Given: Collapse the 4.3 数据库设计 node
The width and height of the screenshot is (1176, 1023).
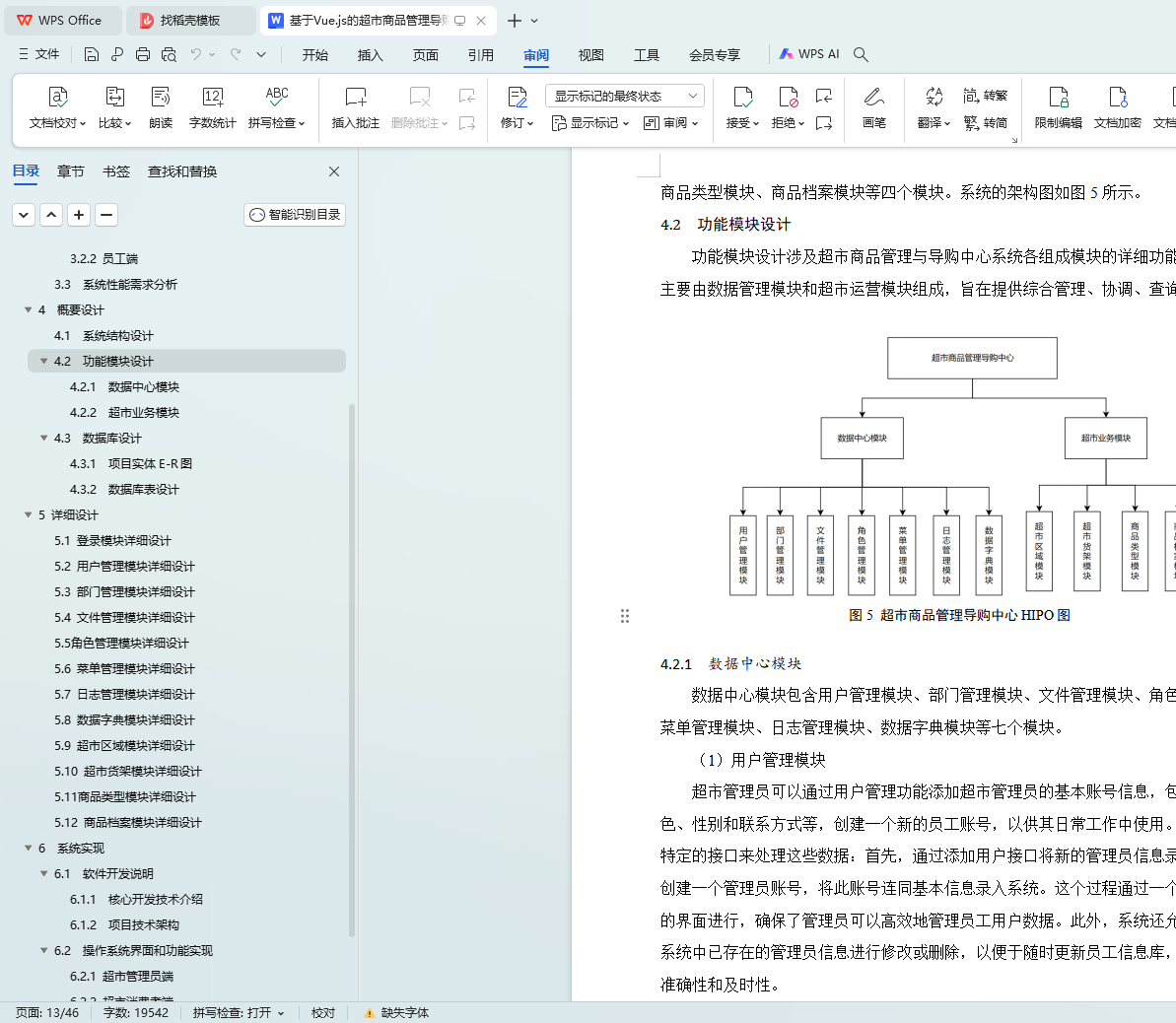Looking at the screenshot, I should [43, 438].
